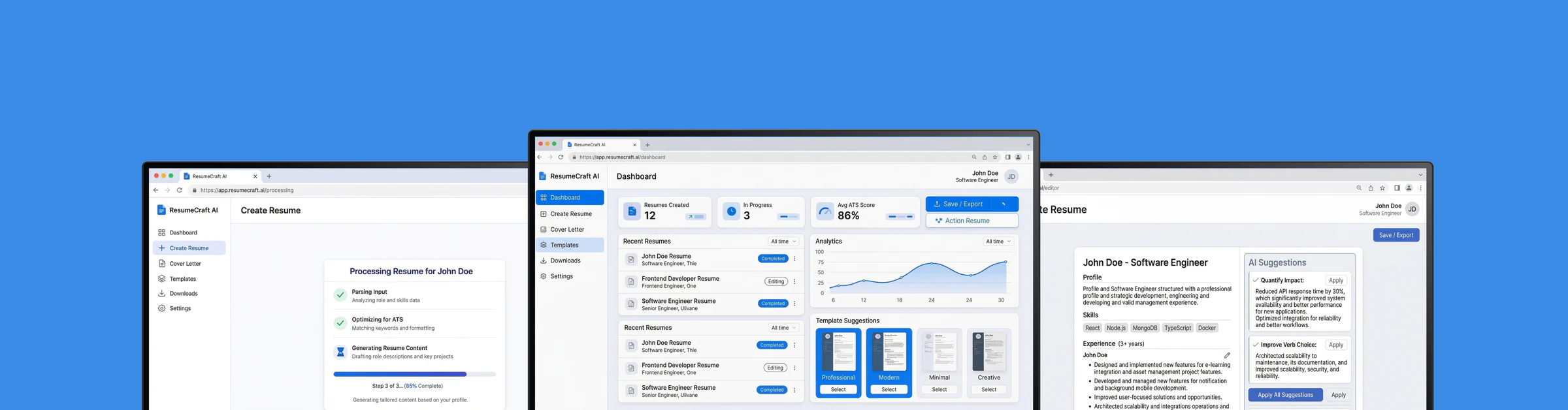This screenshot has width=1568, height=410.
Task: Click the Settings gear in the left window sidebar
Action: [x=161, y=308]
